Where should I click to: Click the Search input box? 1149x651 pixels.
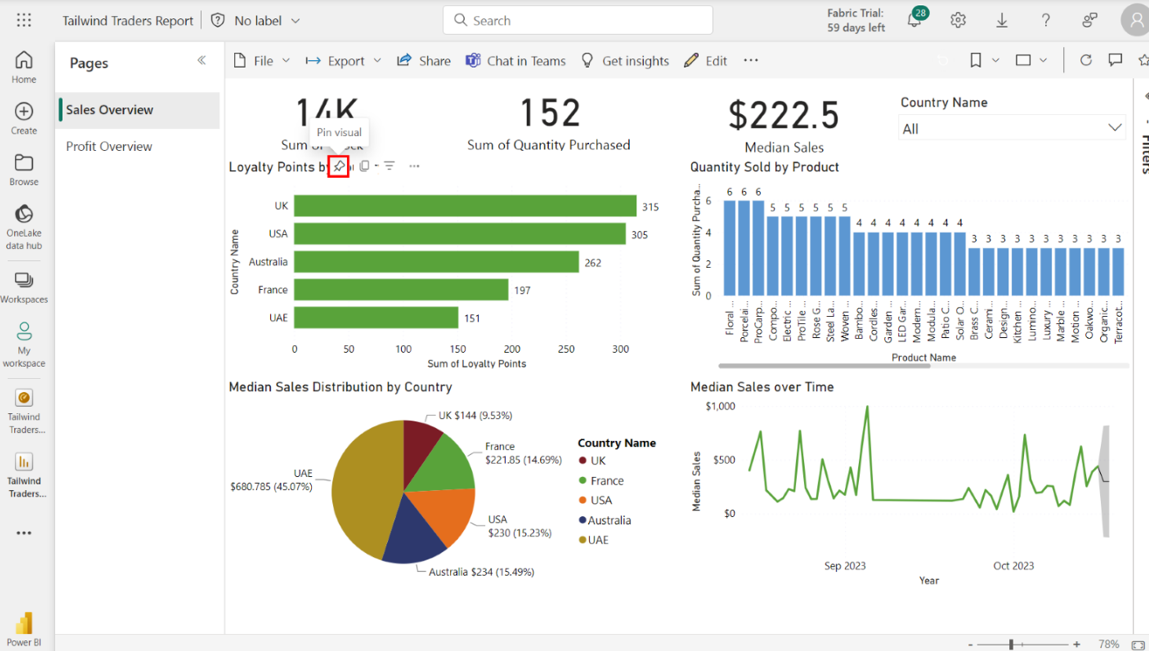(x=578, y=20)
